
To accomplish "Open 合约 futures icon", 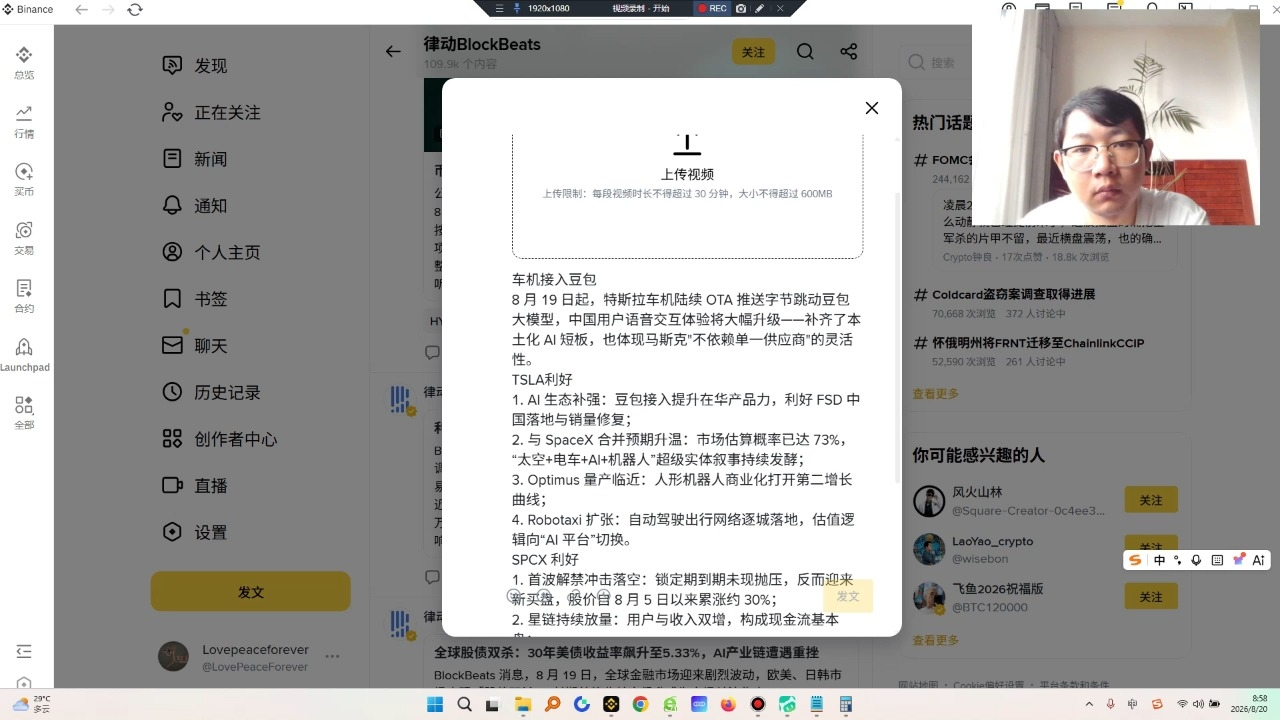I will [x=24, y=296].
